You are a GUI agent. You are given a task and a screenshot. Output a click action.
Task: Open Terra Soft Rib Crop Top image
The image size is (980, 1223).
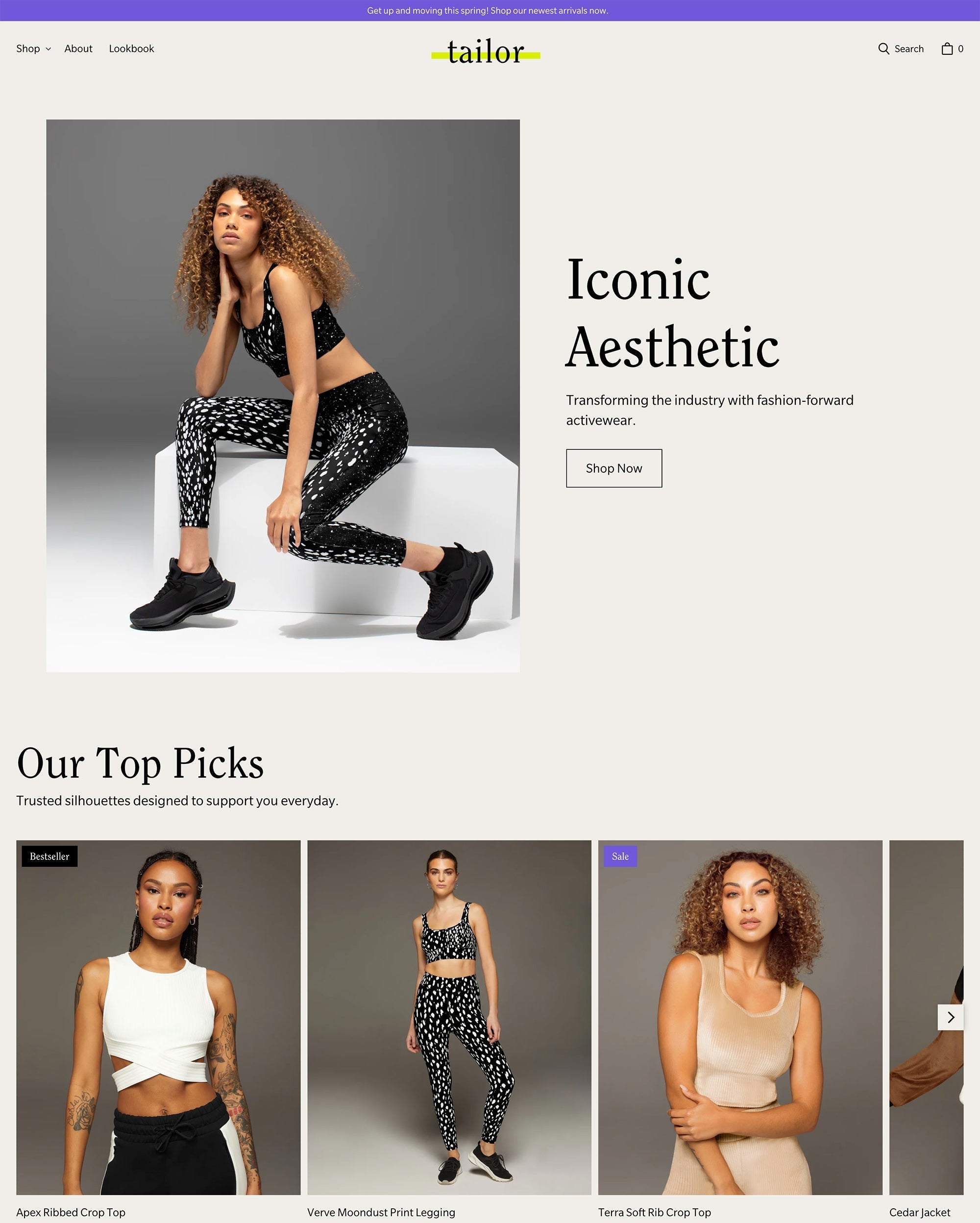click(x=740, y=1017)
